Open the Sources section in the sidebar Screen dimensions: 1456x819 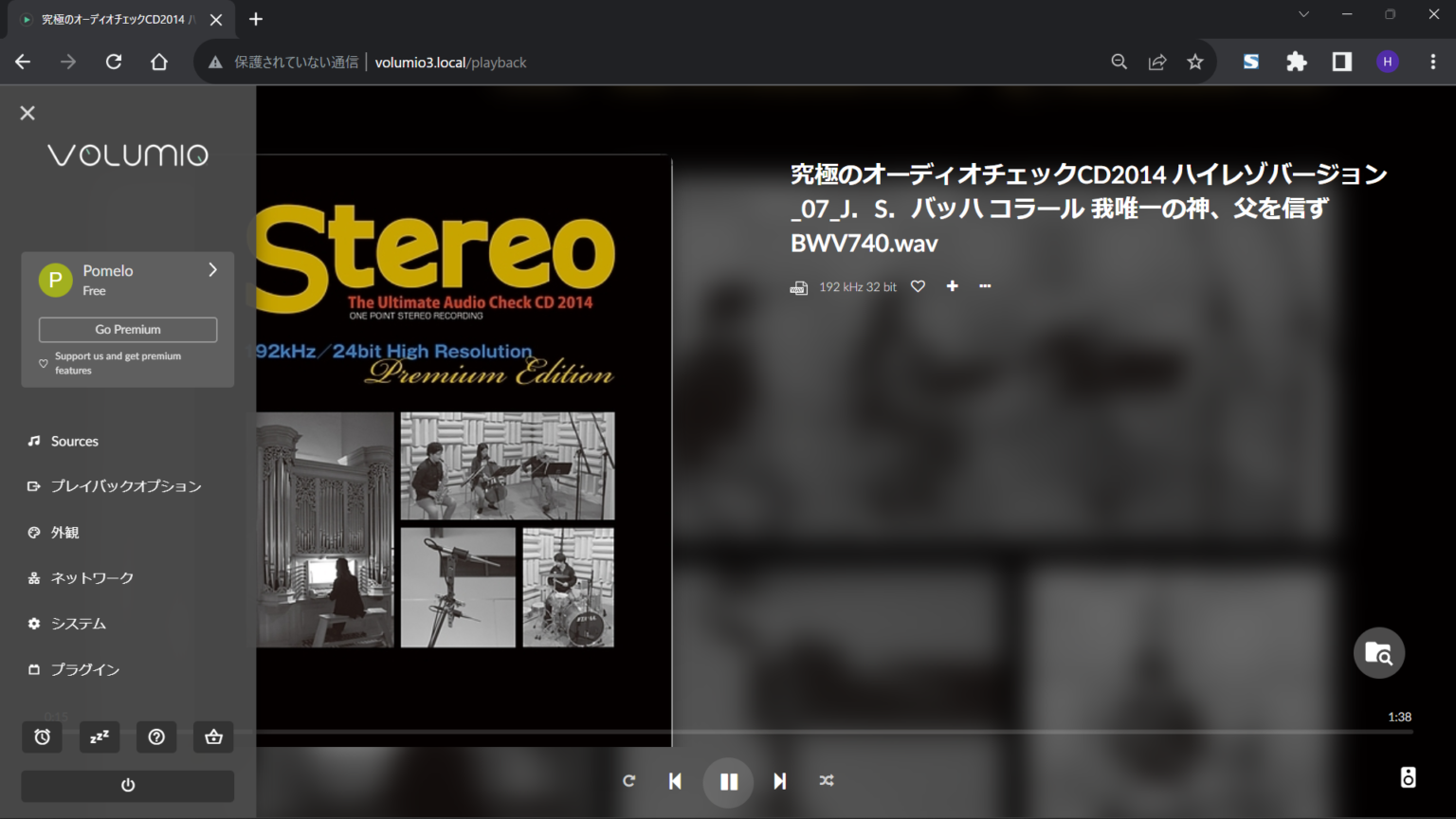point(74,440)
